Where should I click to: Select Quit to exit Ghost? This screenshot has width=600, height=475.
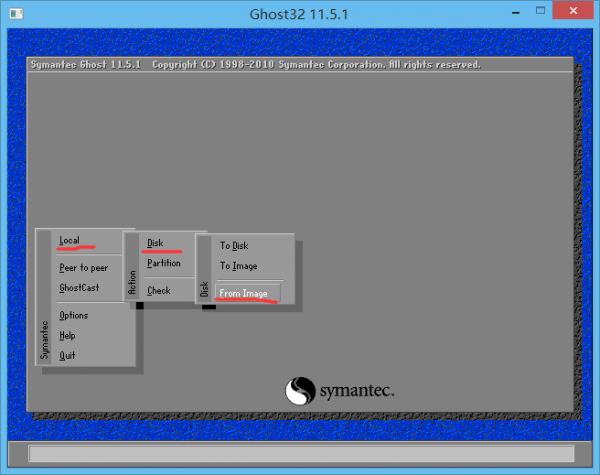[x=67, y=356]
